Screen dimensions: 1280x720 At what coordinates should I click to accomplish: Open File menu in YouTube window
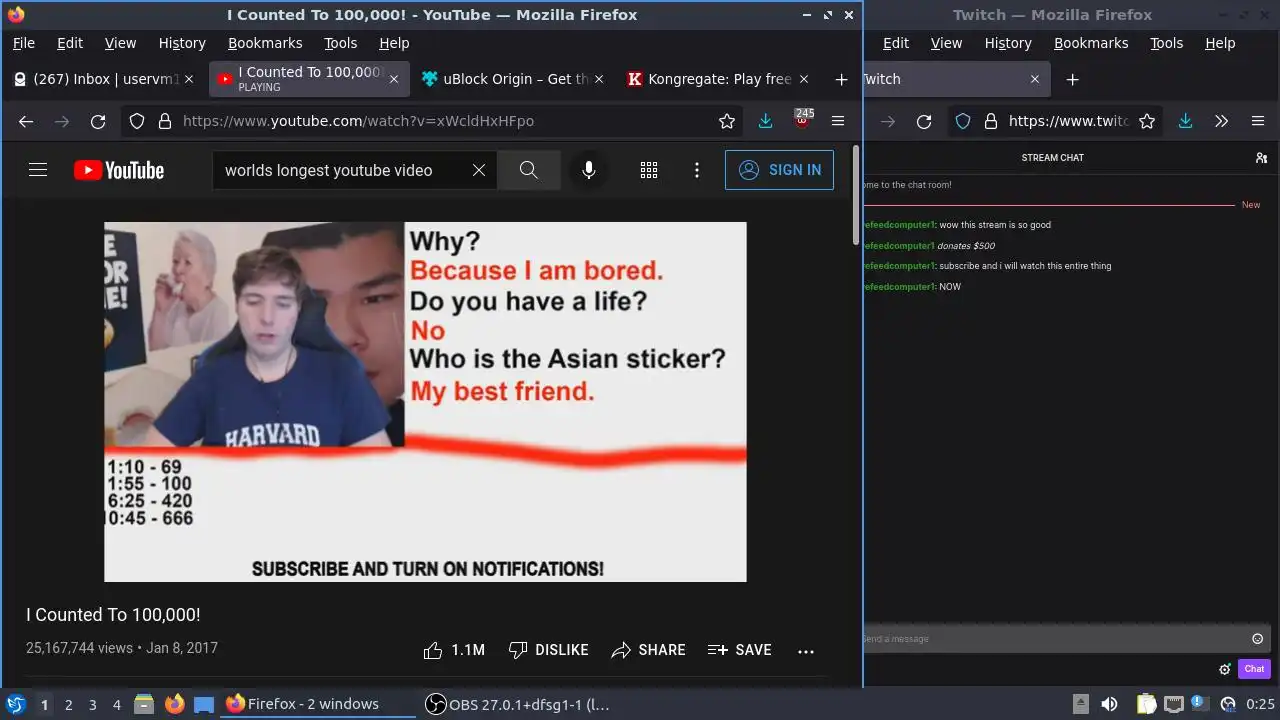pyautogui.click(x=23, y=43)
